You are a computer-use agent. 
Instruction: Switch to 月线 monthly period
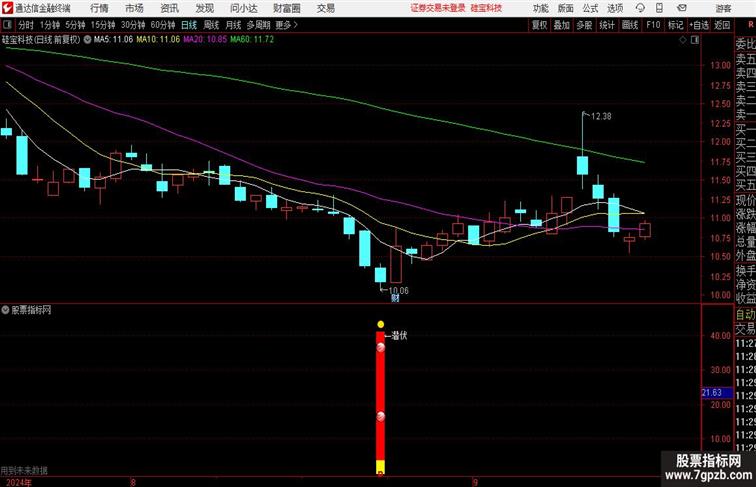point(233,25)
